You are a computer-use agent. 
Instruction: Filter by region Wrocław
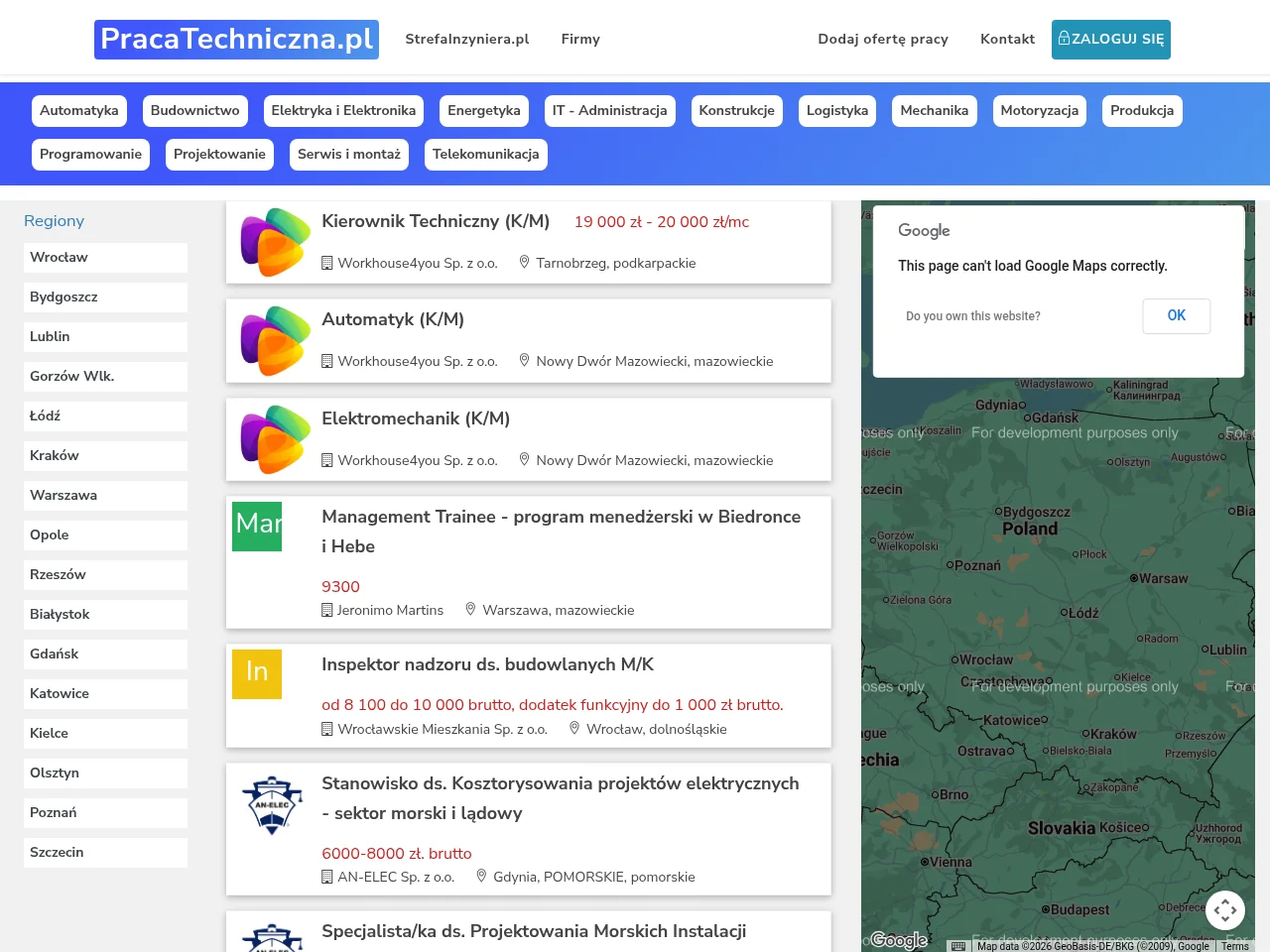[105, 258]
